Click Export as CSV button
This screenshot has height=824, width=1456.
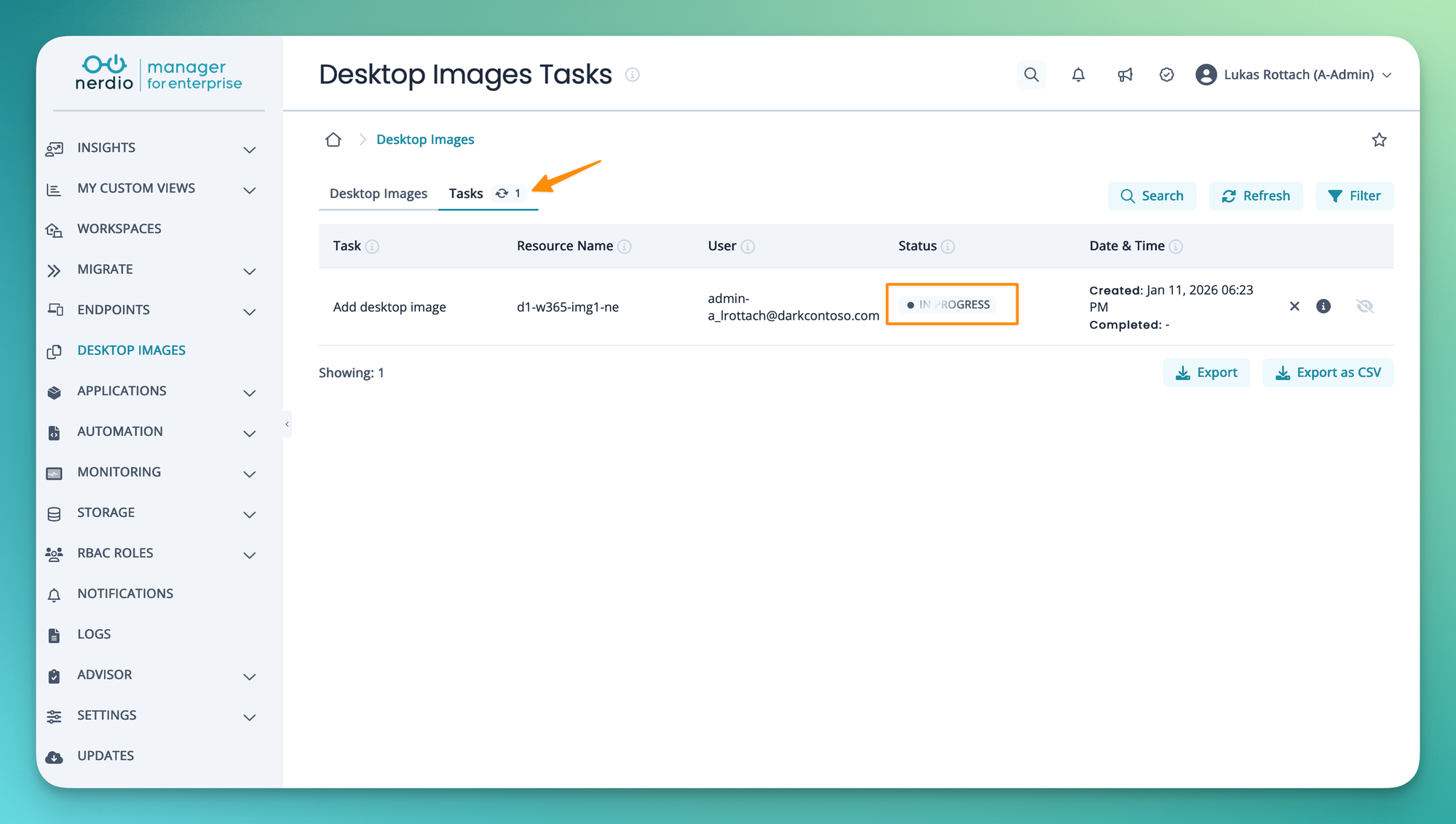click(1328, 373)
